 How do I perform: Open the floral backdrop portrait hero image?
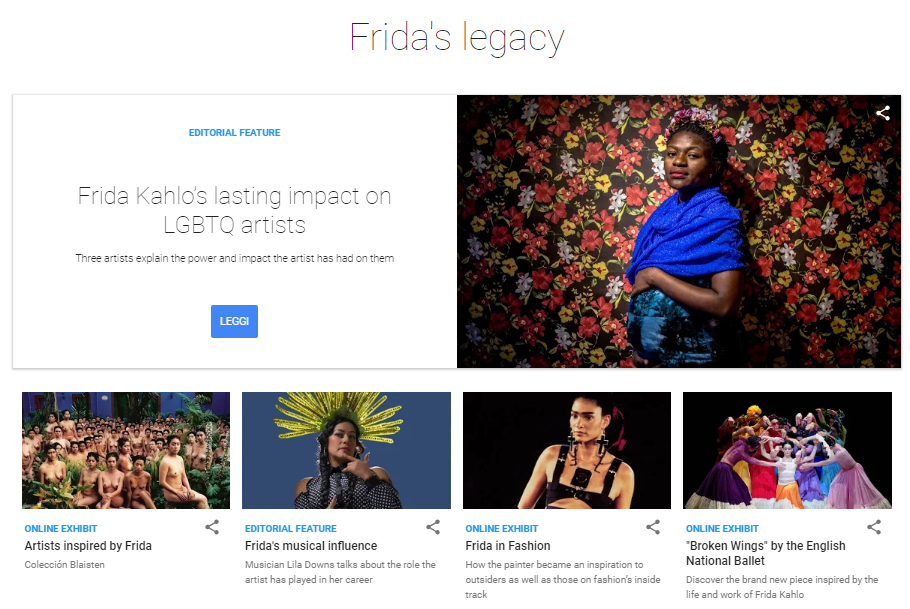tap(679, 231)
